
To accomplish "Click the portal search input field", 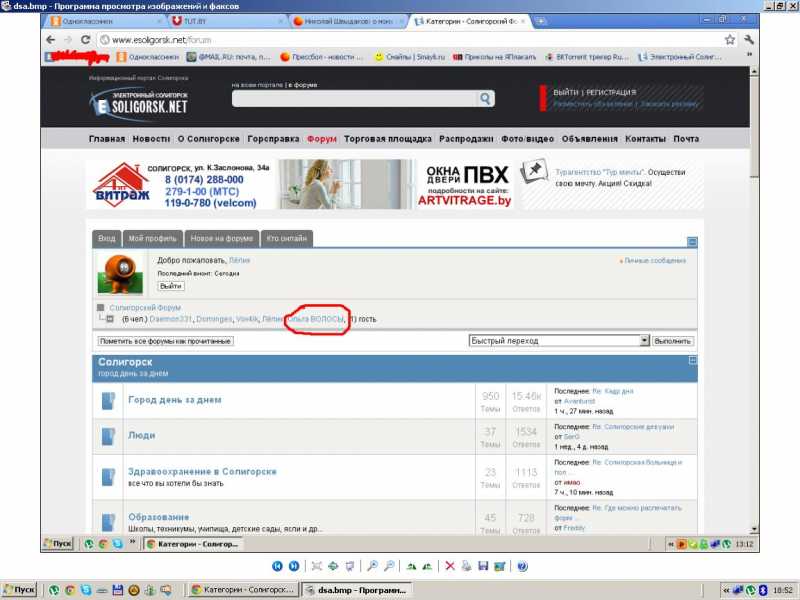I will point(354,98).
